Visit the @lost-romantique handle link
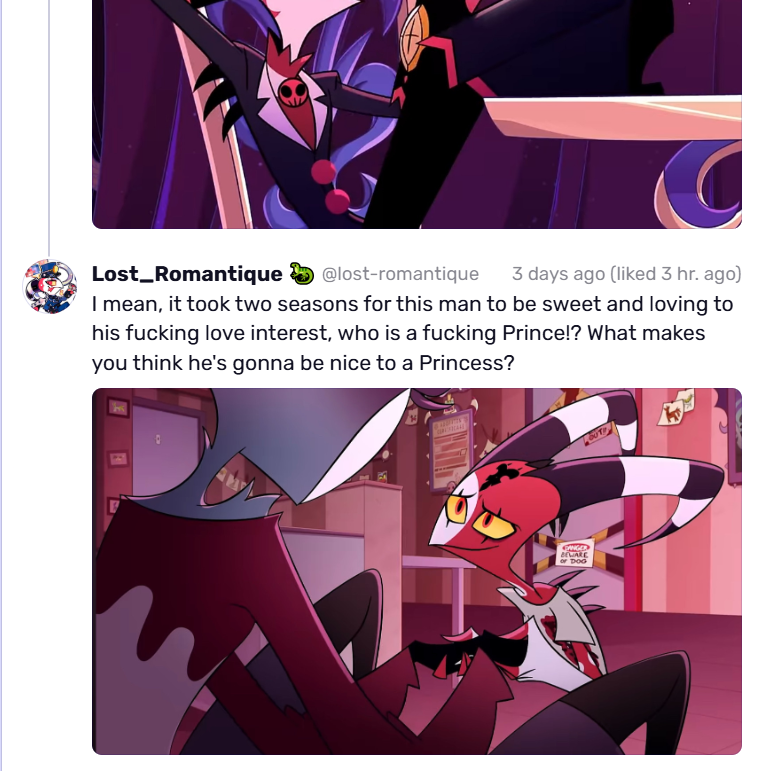Image resolution: width=762 pixels, height=771 pixels. point(400,274)
